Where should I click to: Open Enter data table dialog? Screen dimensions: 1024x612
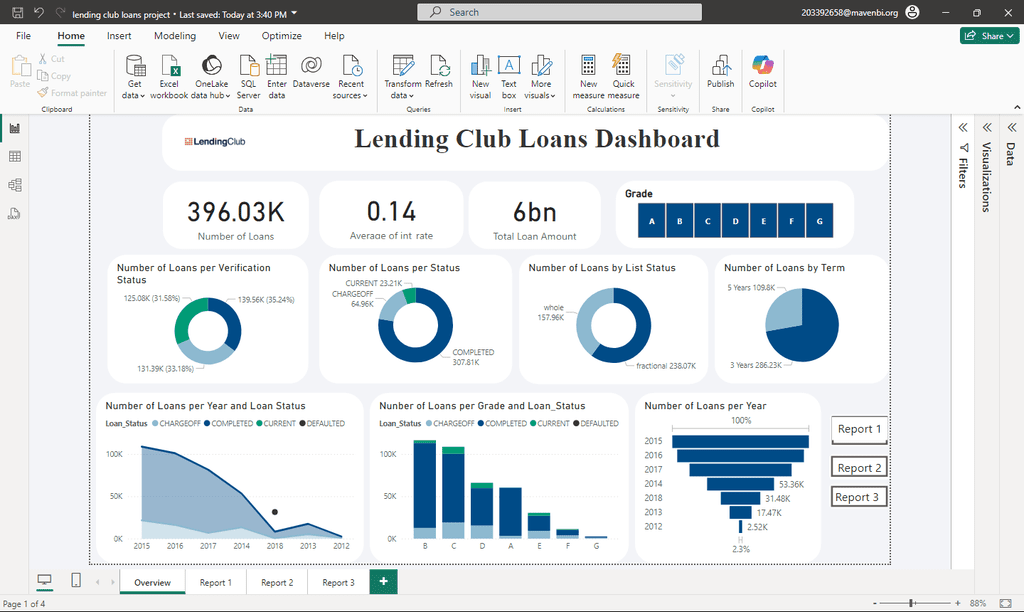click(277, 77)
